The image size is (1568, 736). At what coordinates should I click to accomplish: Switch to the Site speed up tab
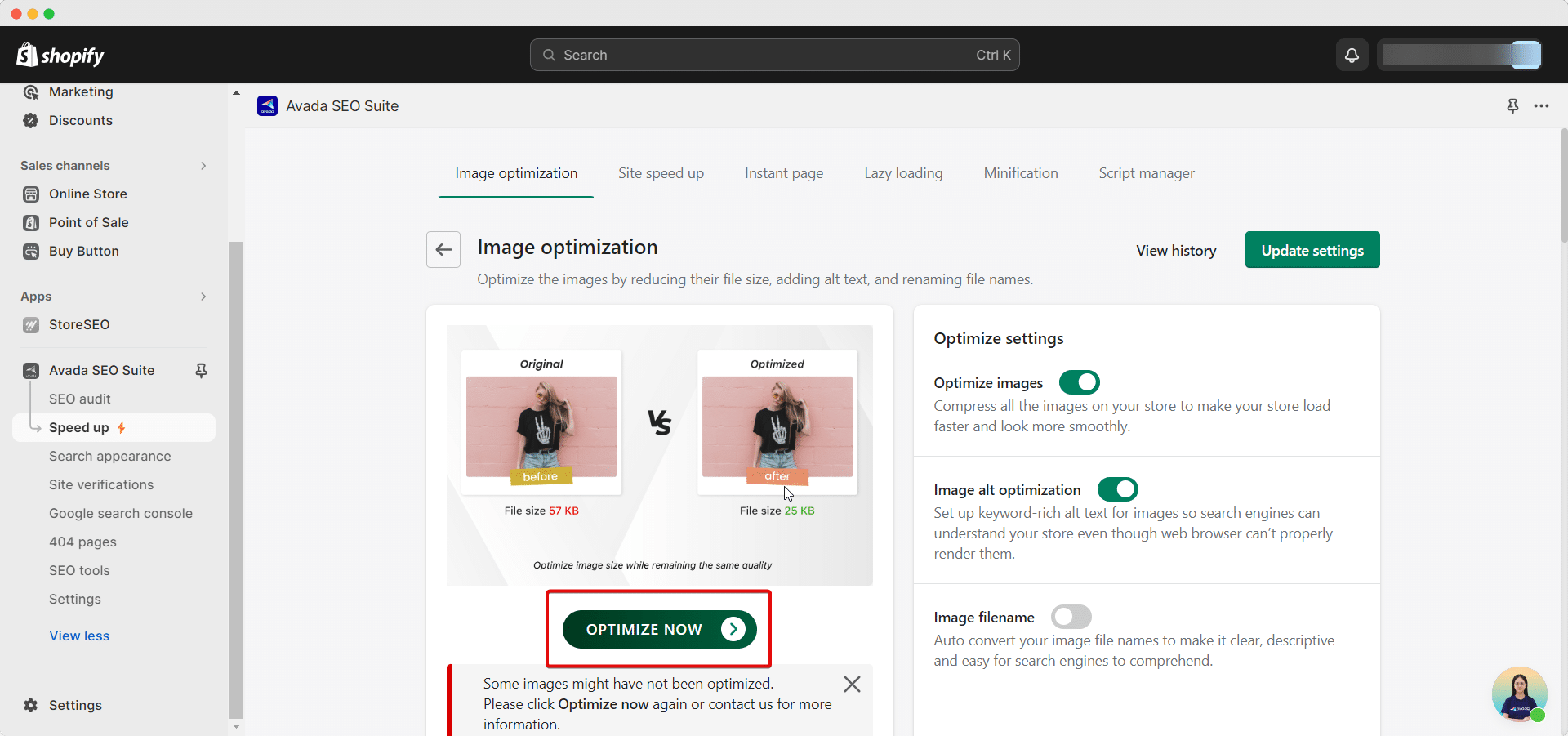(x=661, y=173)
